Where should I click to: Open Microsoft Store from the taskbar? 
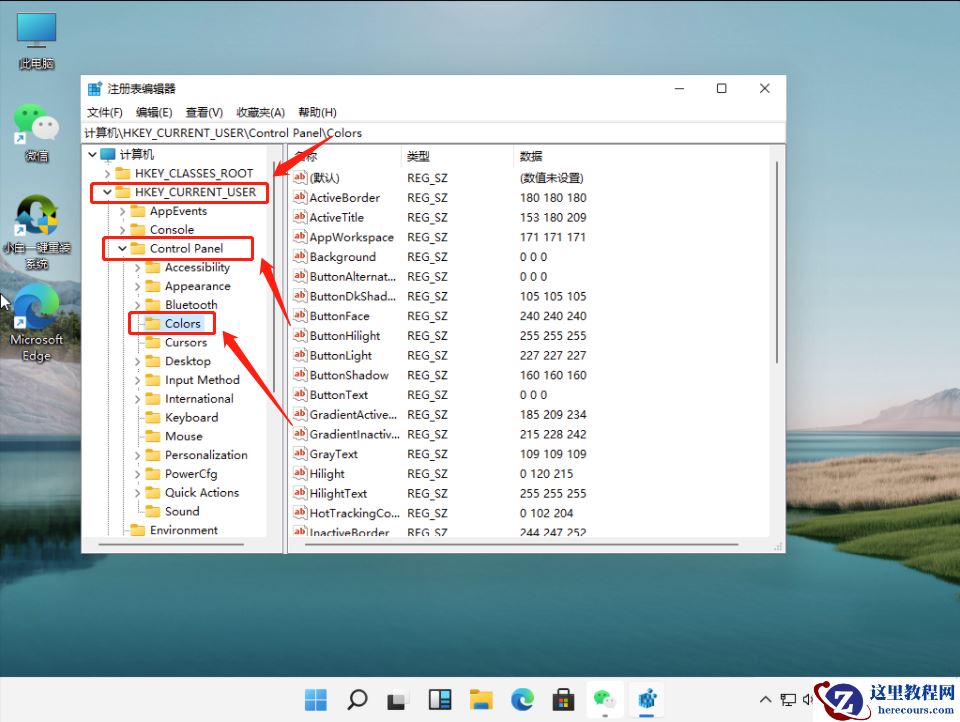(x=563, y=700)
